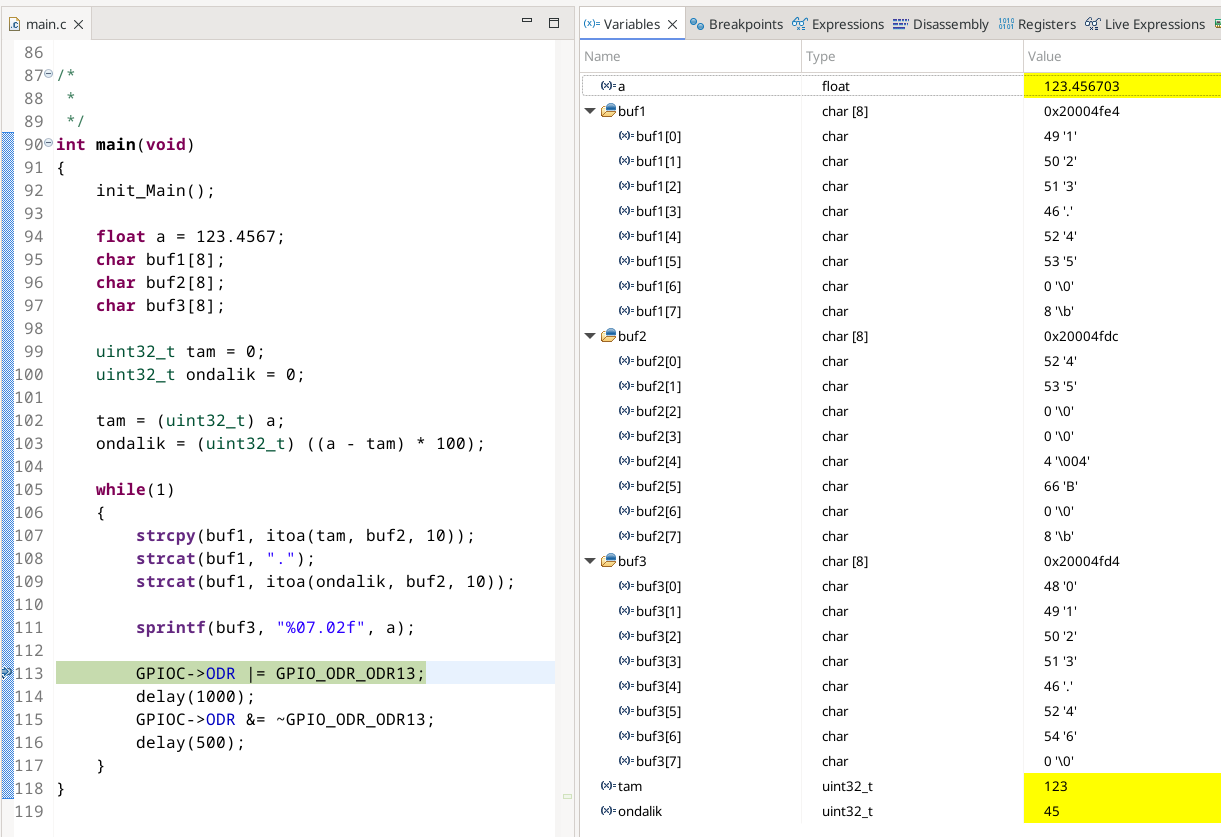Close the Variables view tab
This screenshot has height=837, width=1221.
click(x=673, y=24)
